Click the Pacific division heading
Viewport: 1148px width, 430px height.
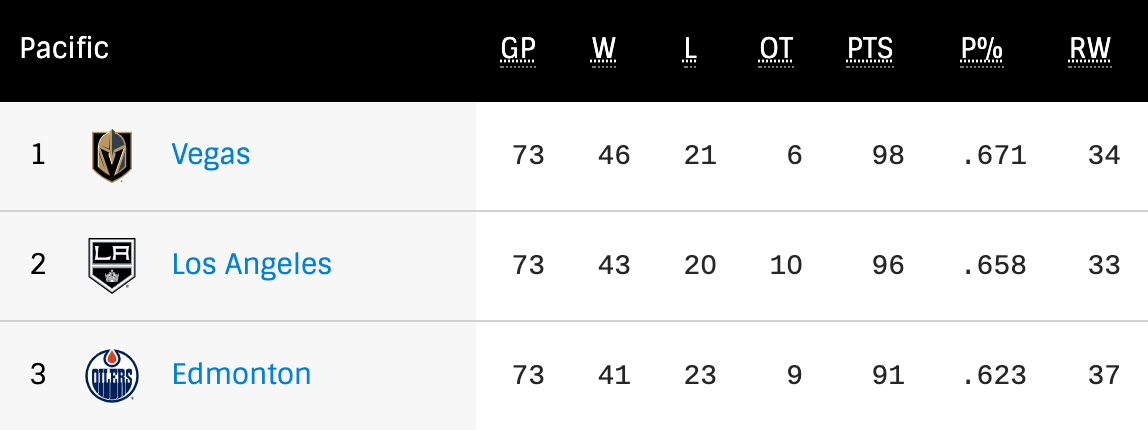pyautogui.click(x=65, y=48)
